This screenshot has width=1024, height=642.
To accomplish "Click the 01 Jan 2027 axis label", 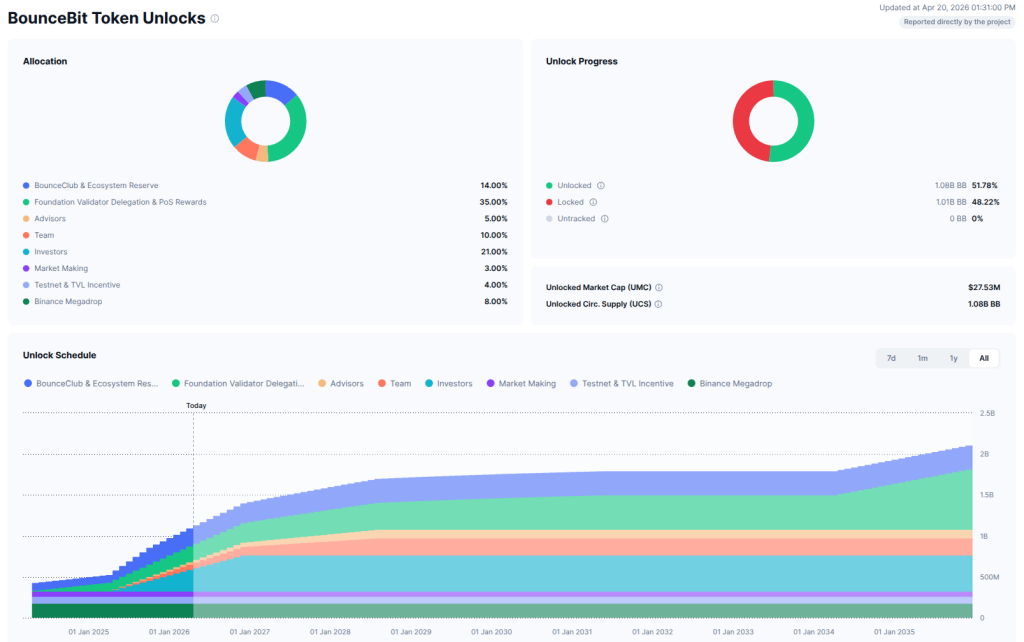I will 249,632.
